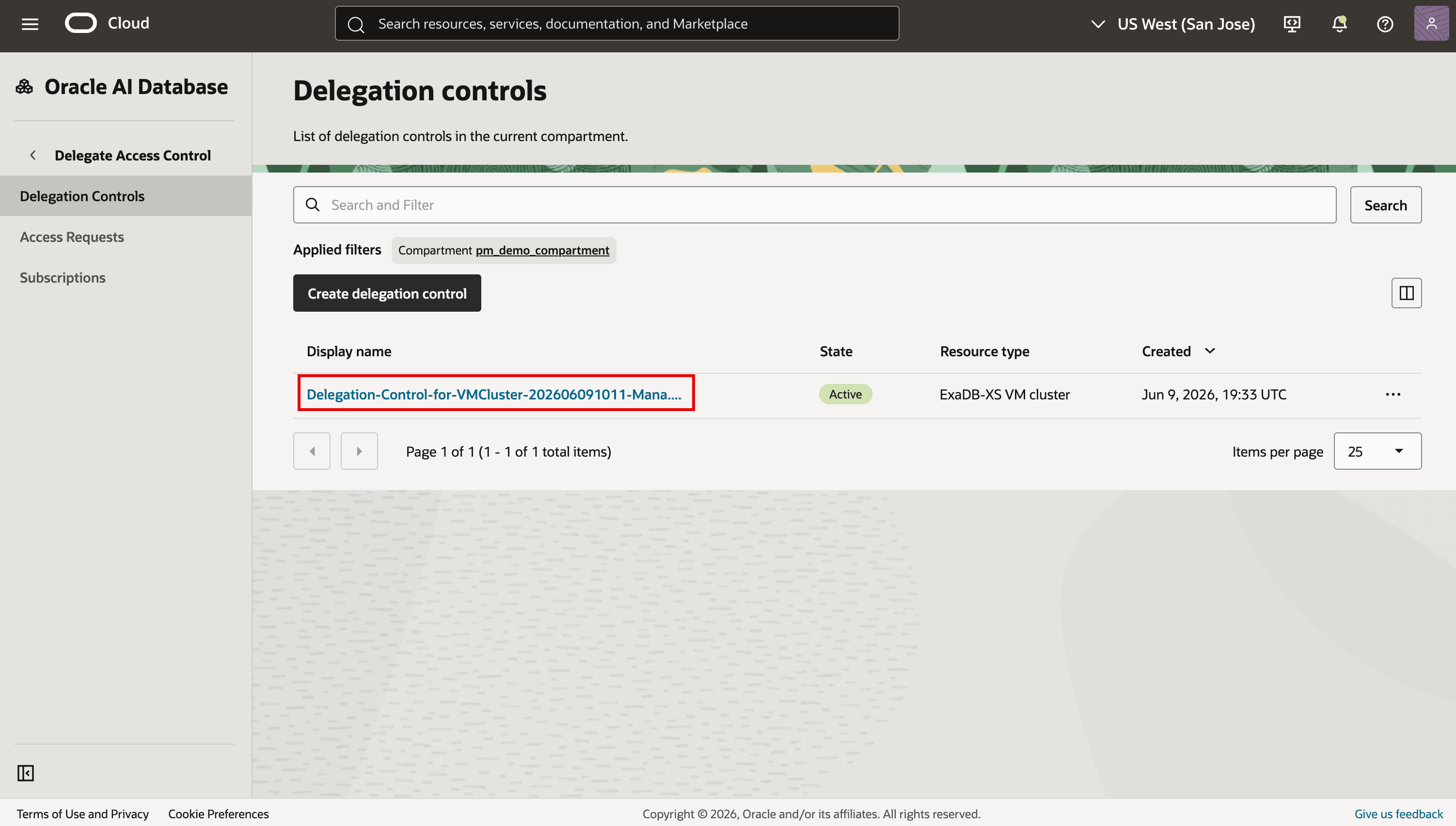Image resolution: width=1456 pixels, height=826 pixels.
Task: Click into the Search and Filter field
Action: pyautogui.click(x=814, y=205)
